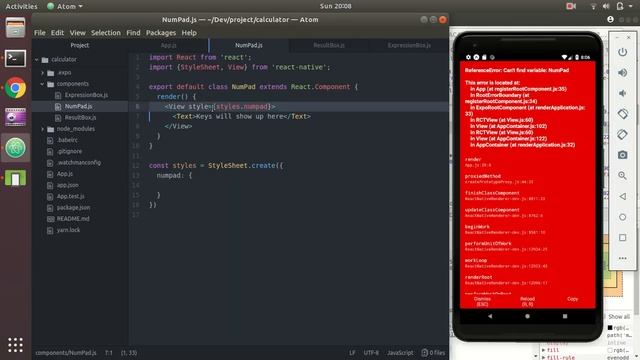Click LF line ending selector
Viewport: 640px width, 360px height.
[352, 353]
